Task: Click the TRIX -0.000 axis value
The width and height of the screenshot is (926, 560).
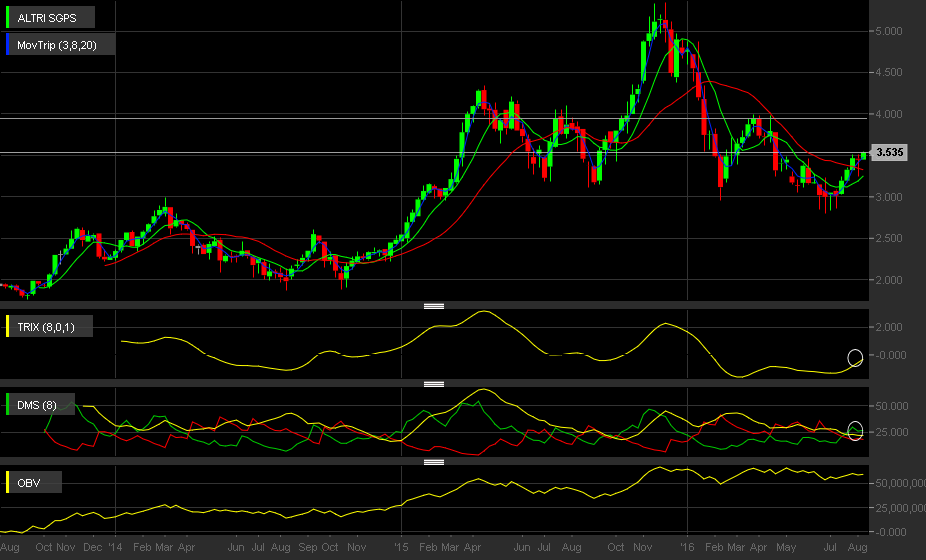Action: pyautogui.click(x=889, y=355)
